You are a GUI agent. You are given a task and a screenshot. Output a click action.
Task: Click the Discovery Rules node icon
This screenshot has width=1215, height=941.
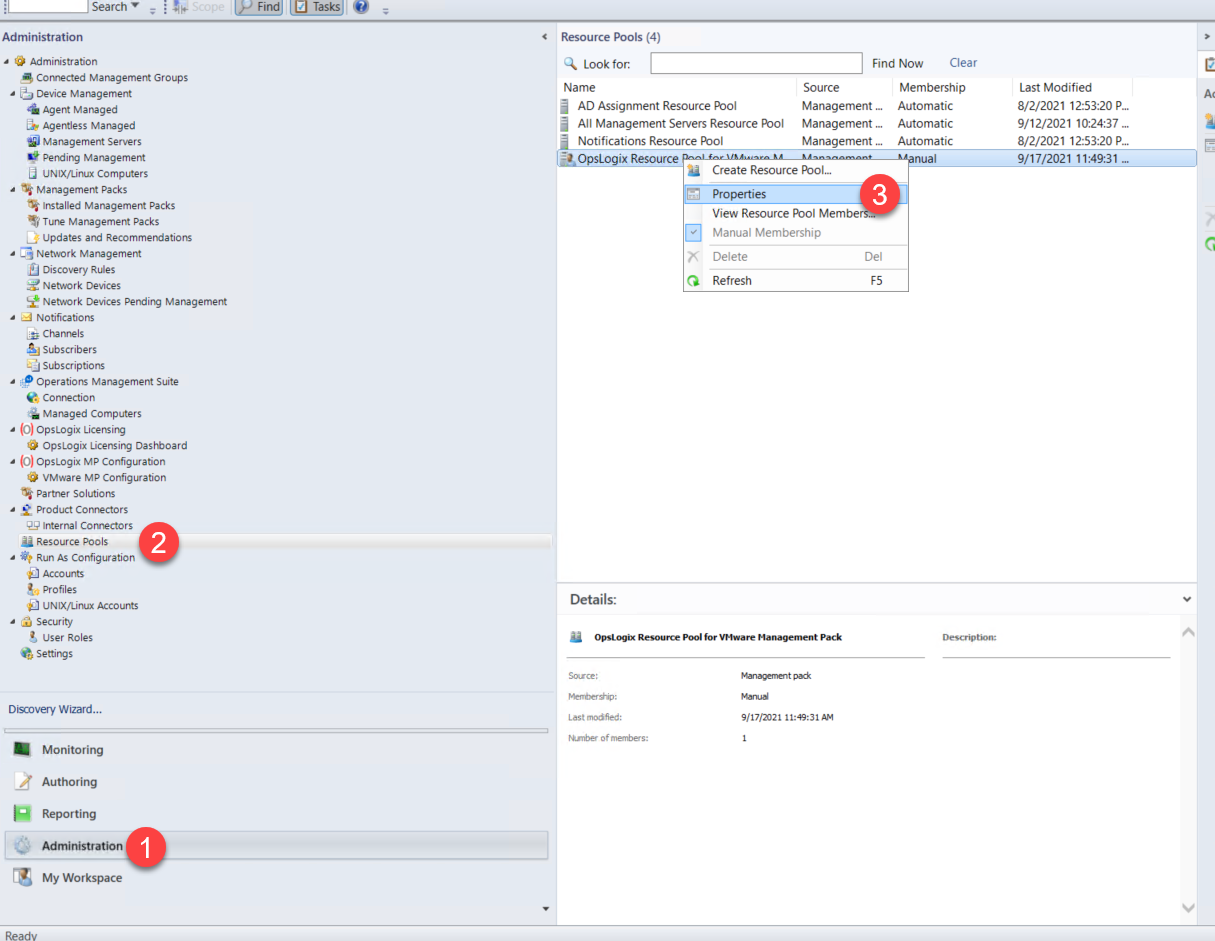point(34,270)
